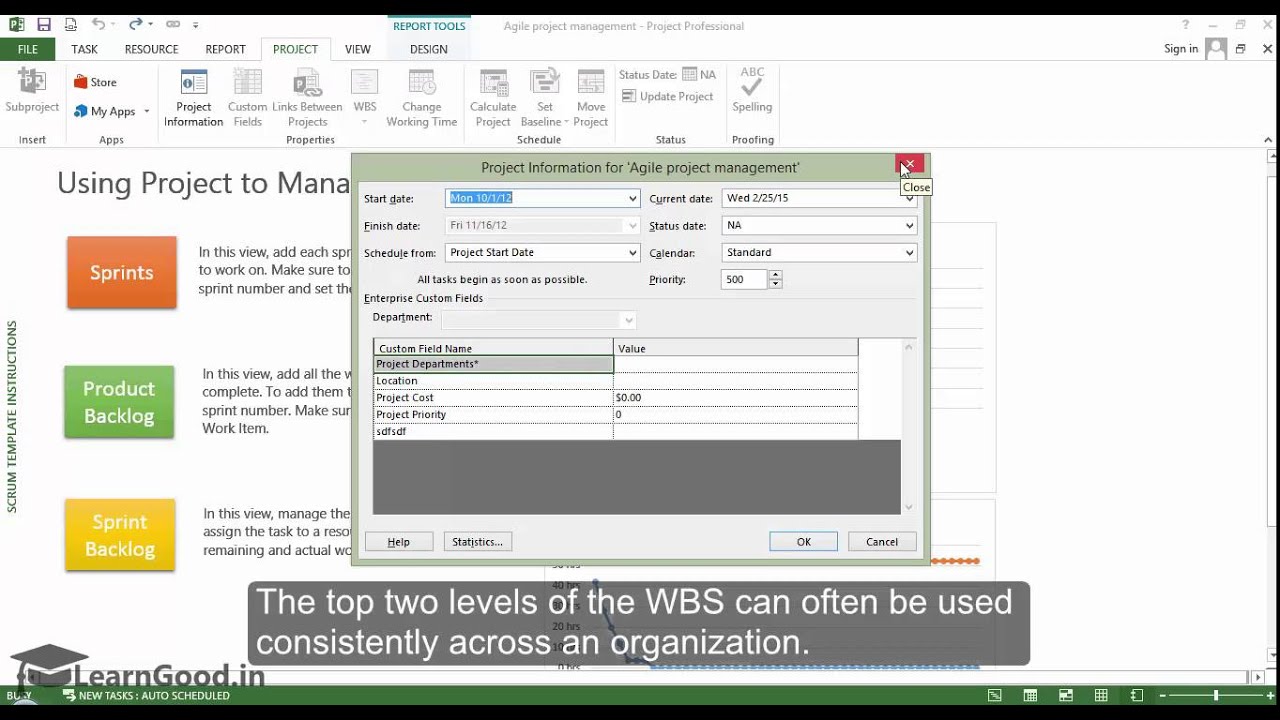Switch to the REPORT ribbon tab
Image resolution: width=1280 pixels, height=720 pixels.
coord(225,49)
